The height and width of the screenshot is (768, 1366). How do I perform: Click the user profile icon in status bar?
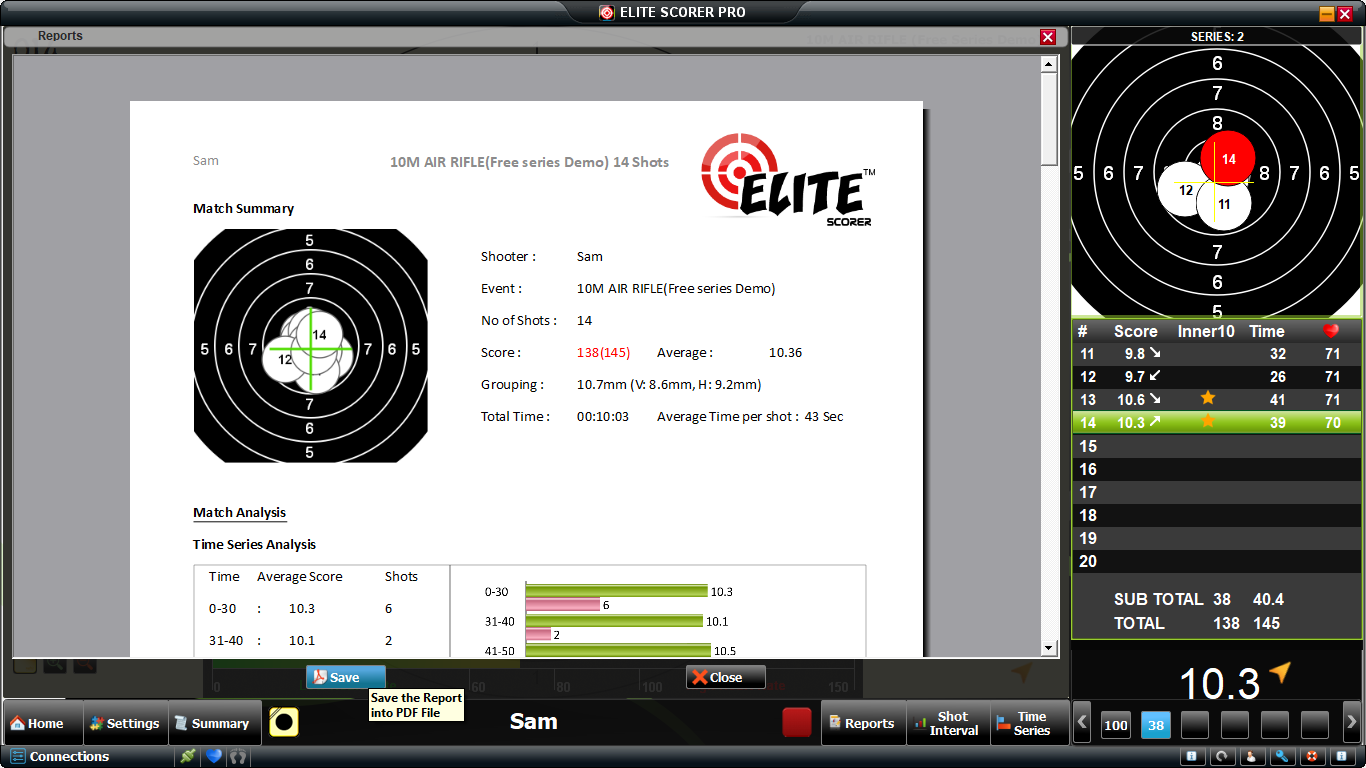pos(1252,756)
